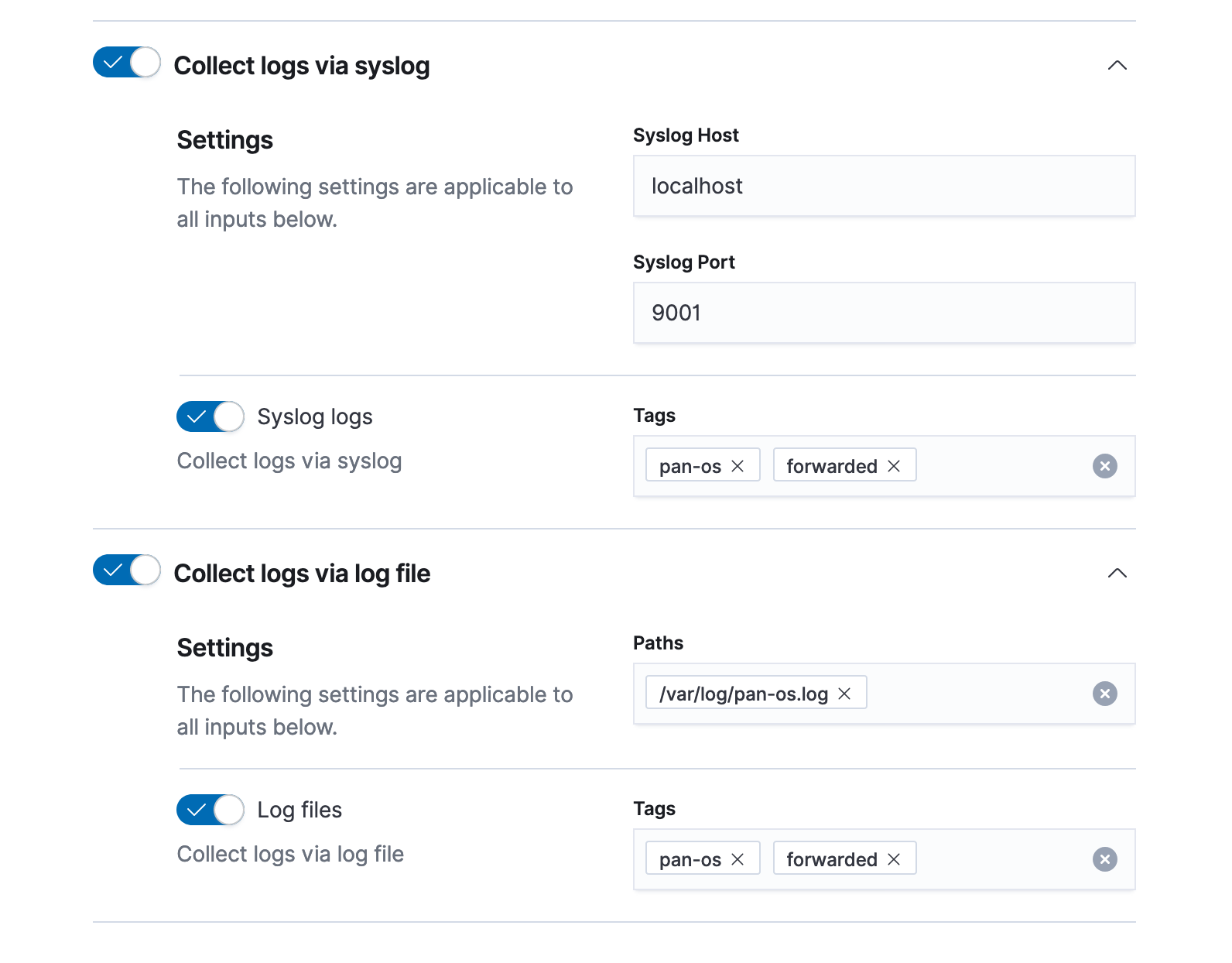Image resolution: width=1232 pixels, height=963 pixels.
Task: Remove the pan-os tag from Log files
Action: (x=737, y=859)
